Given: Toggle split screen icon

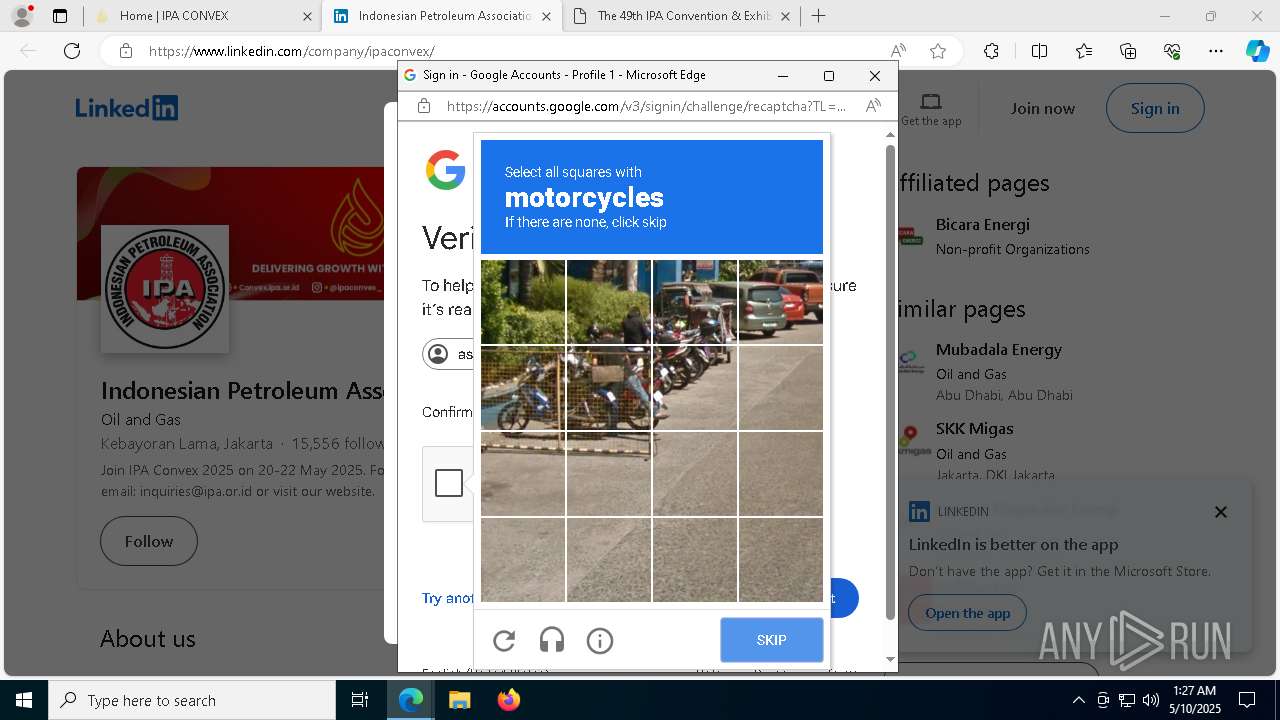Looking at the screenshot, I should click(x=1039, y=51).
